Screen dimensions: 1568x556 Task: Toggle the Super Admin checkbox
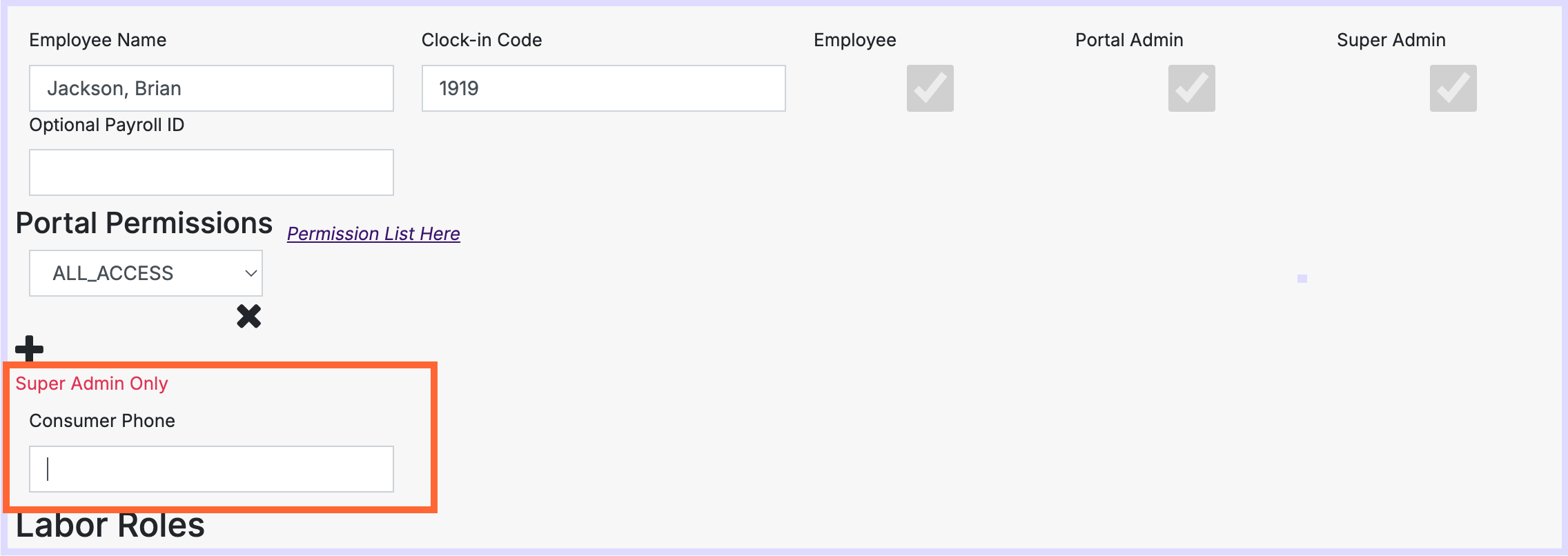1453,88
